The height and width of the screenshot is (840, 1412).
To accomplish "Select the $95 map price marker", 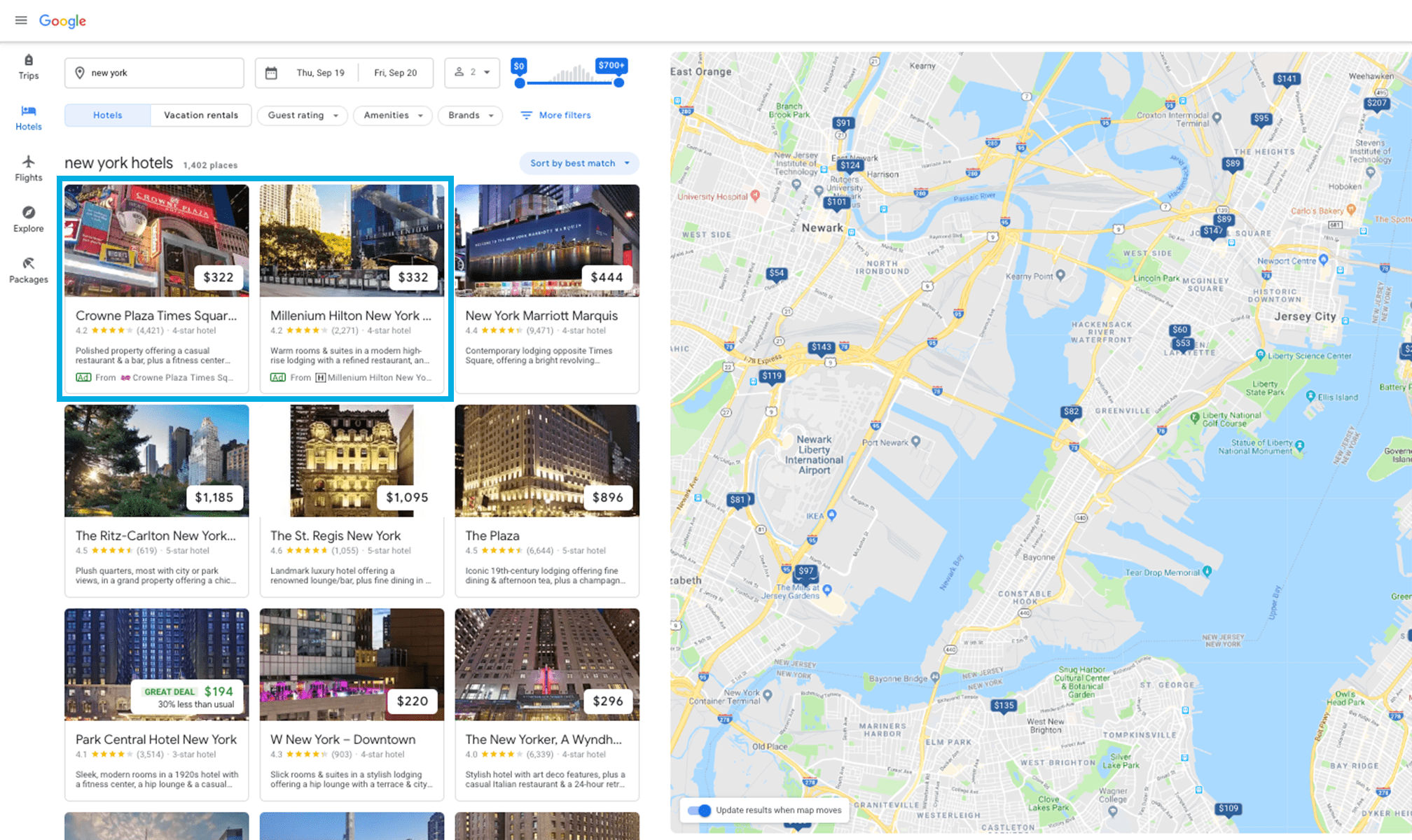I will 1261,119.
